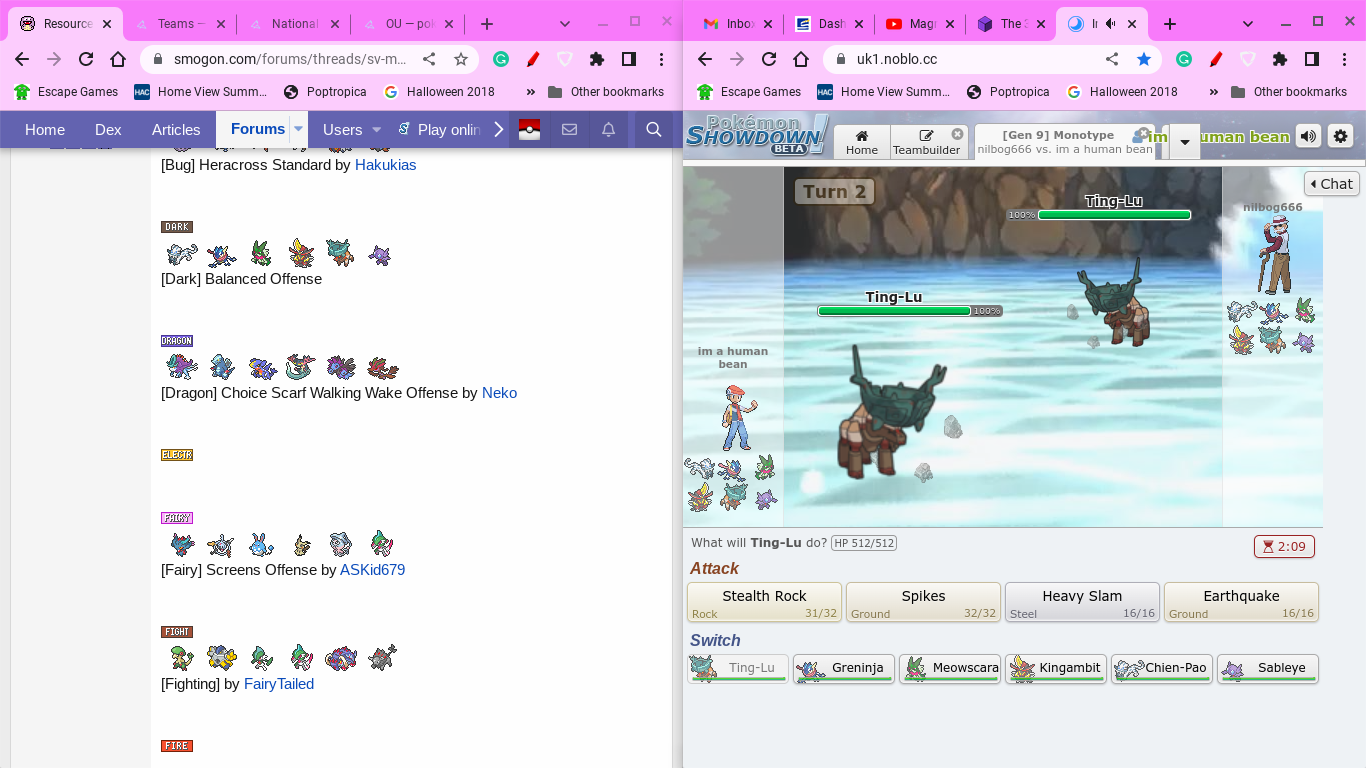Screen dimensions: 1366x768
Task: Share the smogon.com page via address bar icon
Action: (x=429, y=59)
